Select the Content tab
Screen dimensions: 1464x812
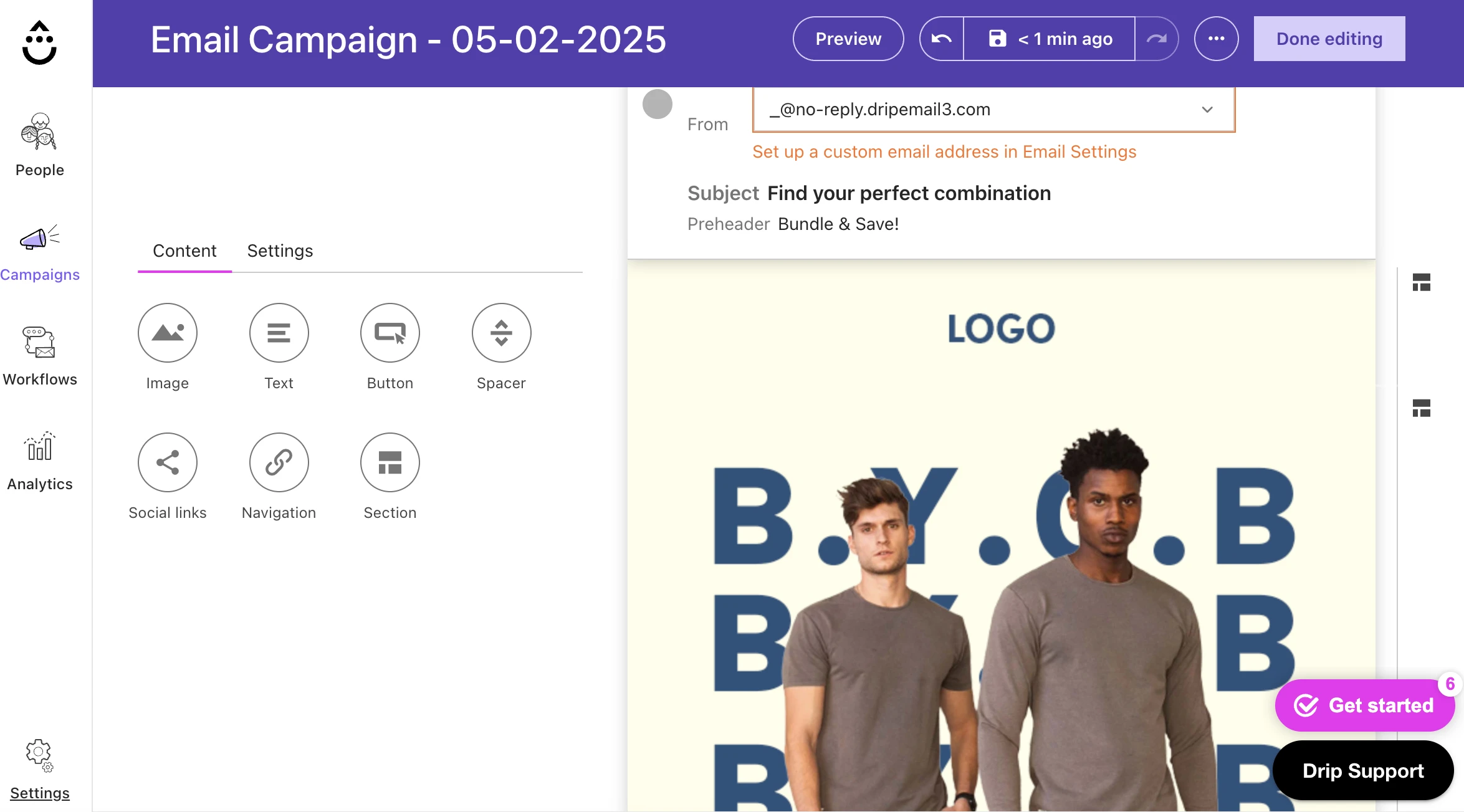point(184,251)
